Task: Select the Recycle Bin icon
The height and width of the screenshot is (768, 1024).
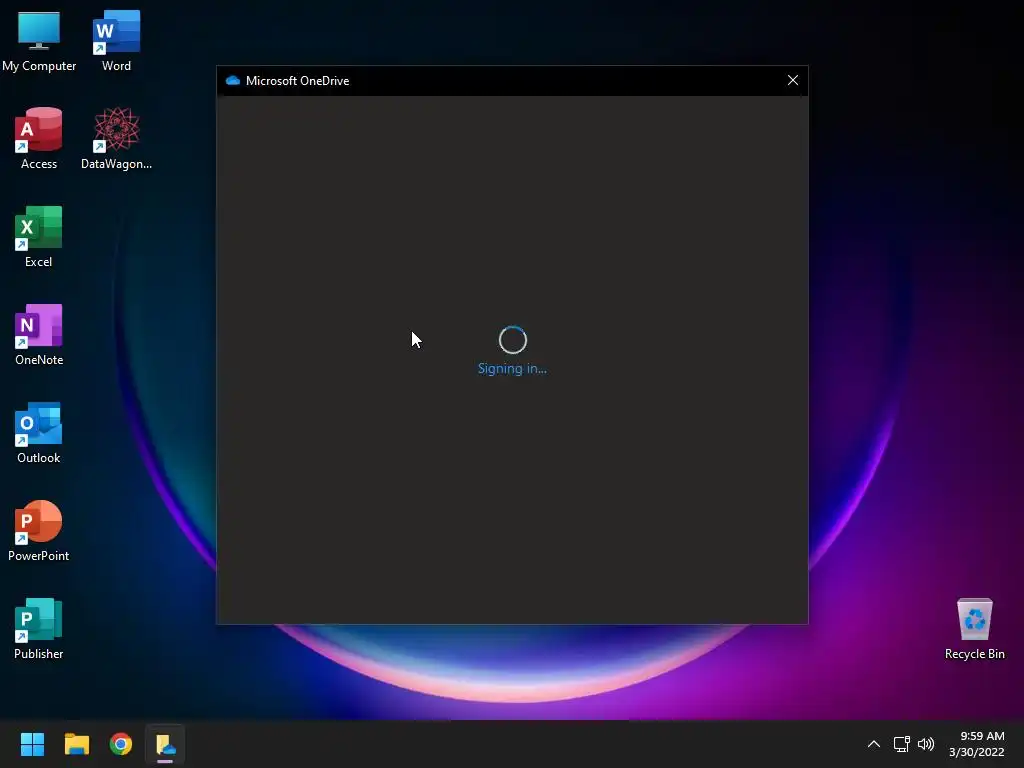Action: click(x=974, y=628)
